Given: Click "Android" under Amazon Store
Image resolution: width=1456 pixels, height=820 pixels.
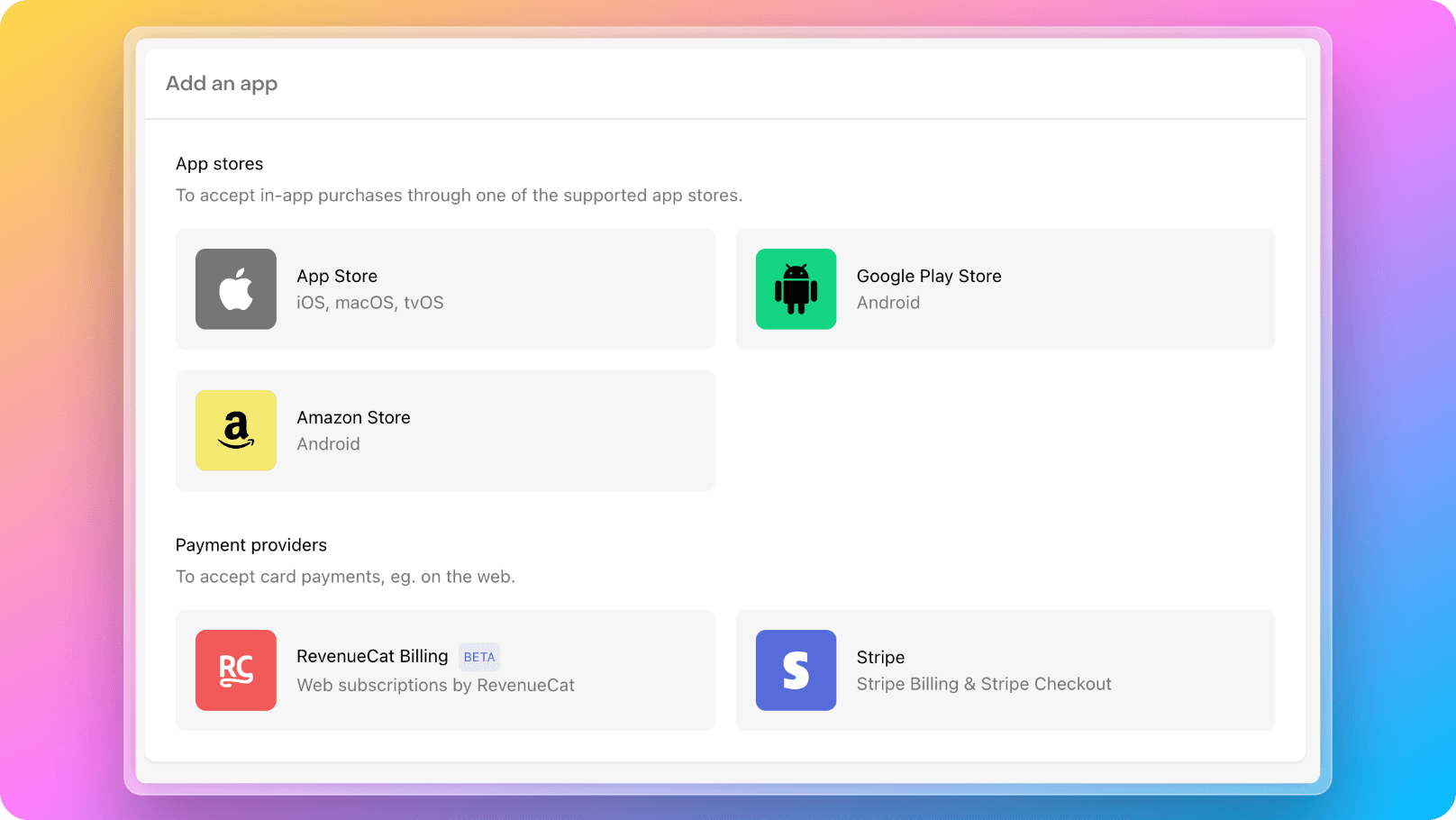Looking at the screenshot, I should (329, 444).
